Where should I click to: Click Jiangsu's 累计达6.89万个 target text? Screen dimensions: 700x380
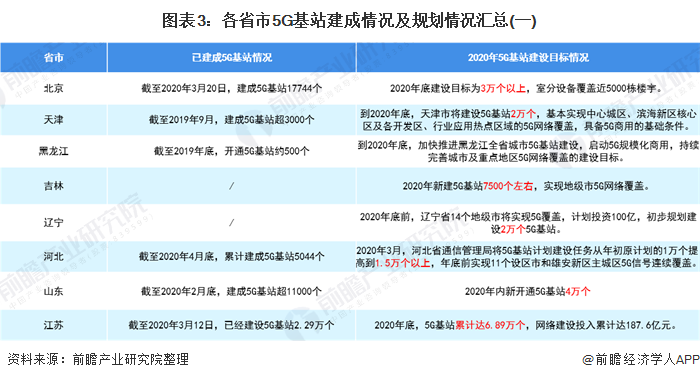tap(490, 325)
